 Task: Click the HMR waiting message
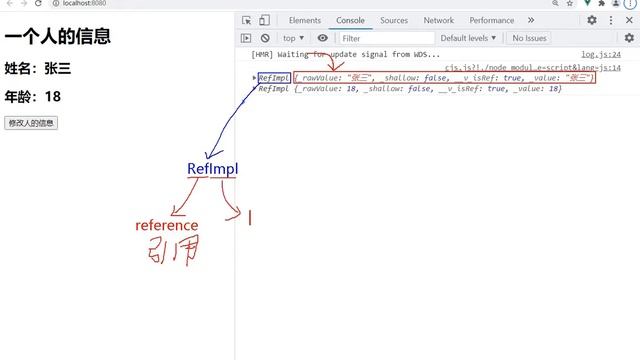pyautogui.click(x=345, y=54)
